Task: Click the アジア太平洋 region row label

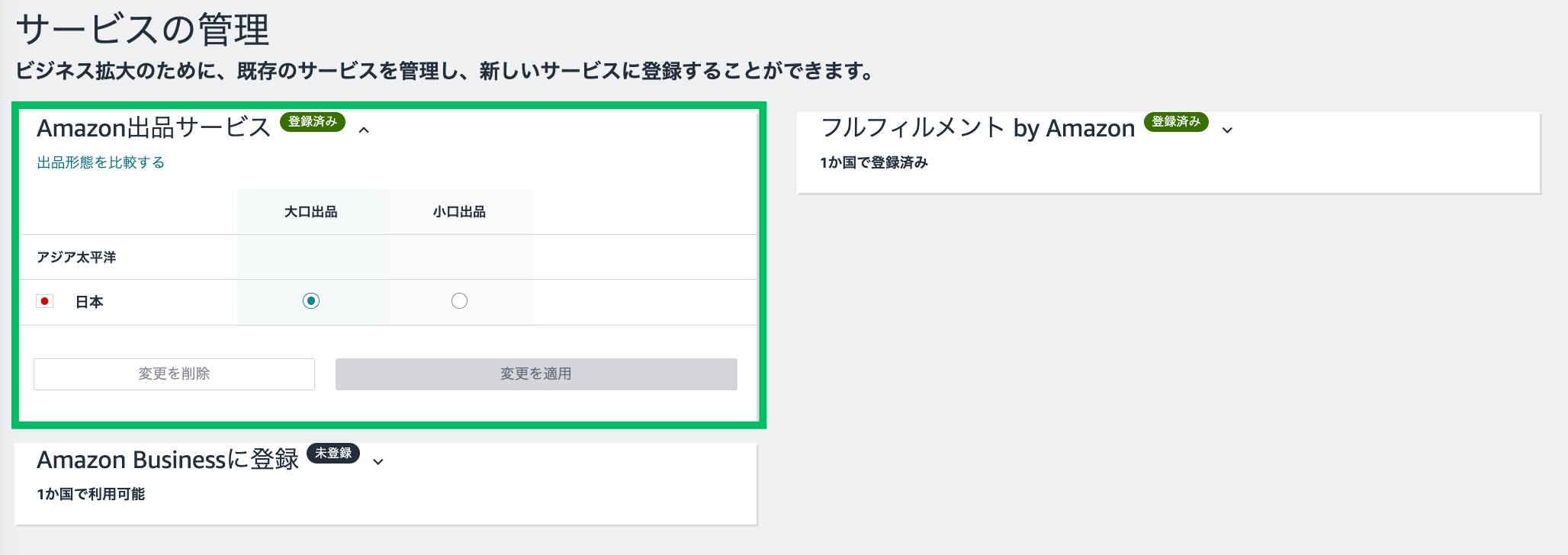Action: tap(76, 258)
